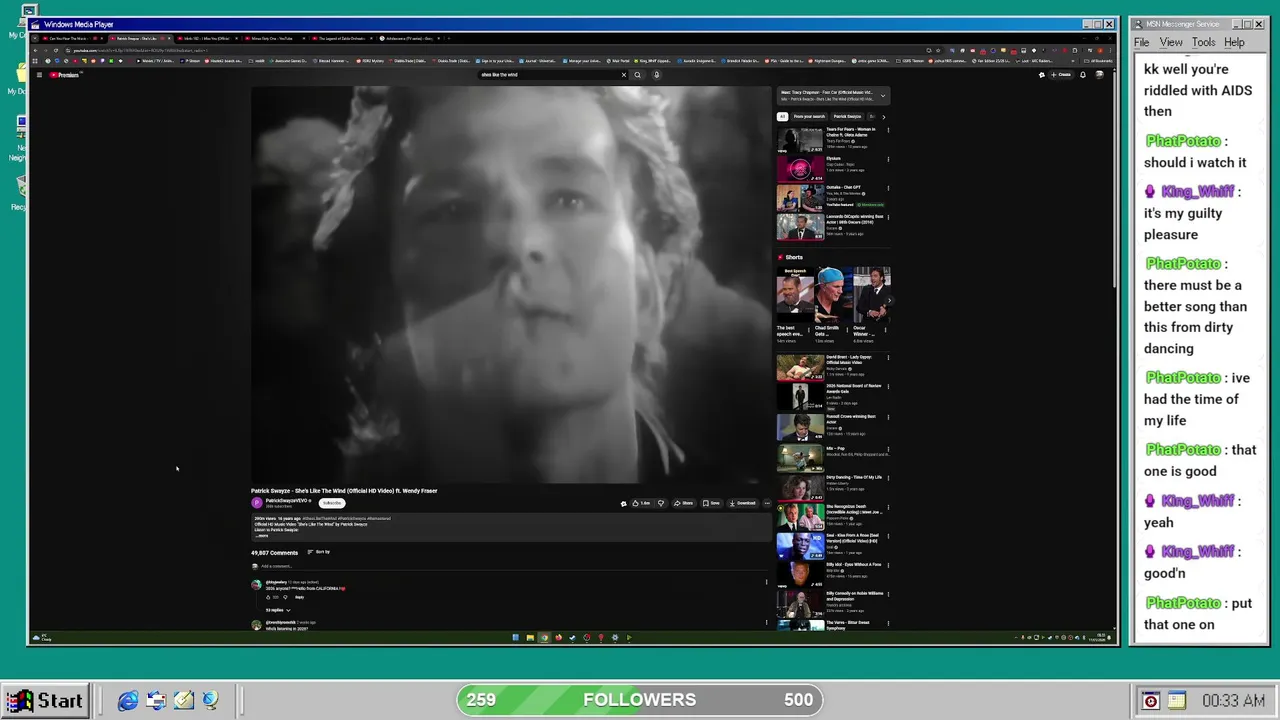1280x720 pixels.
Task: Open Billy Idol Eyes Without A Face video
Action: [800, 574]
